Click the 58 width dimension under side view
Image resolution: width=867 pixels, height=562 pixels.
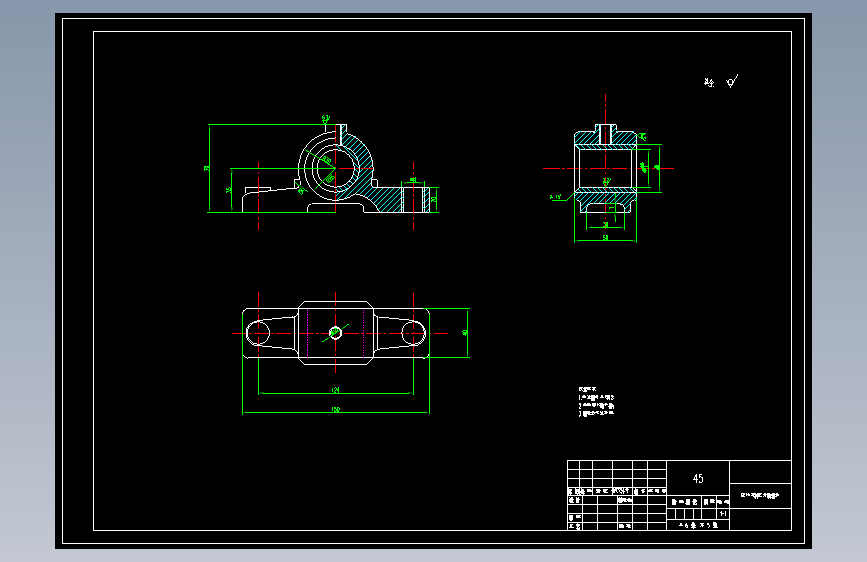point(605,237)
